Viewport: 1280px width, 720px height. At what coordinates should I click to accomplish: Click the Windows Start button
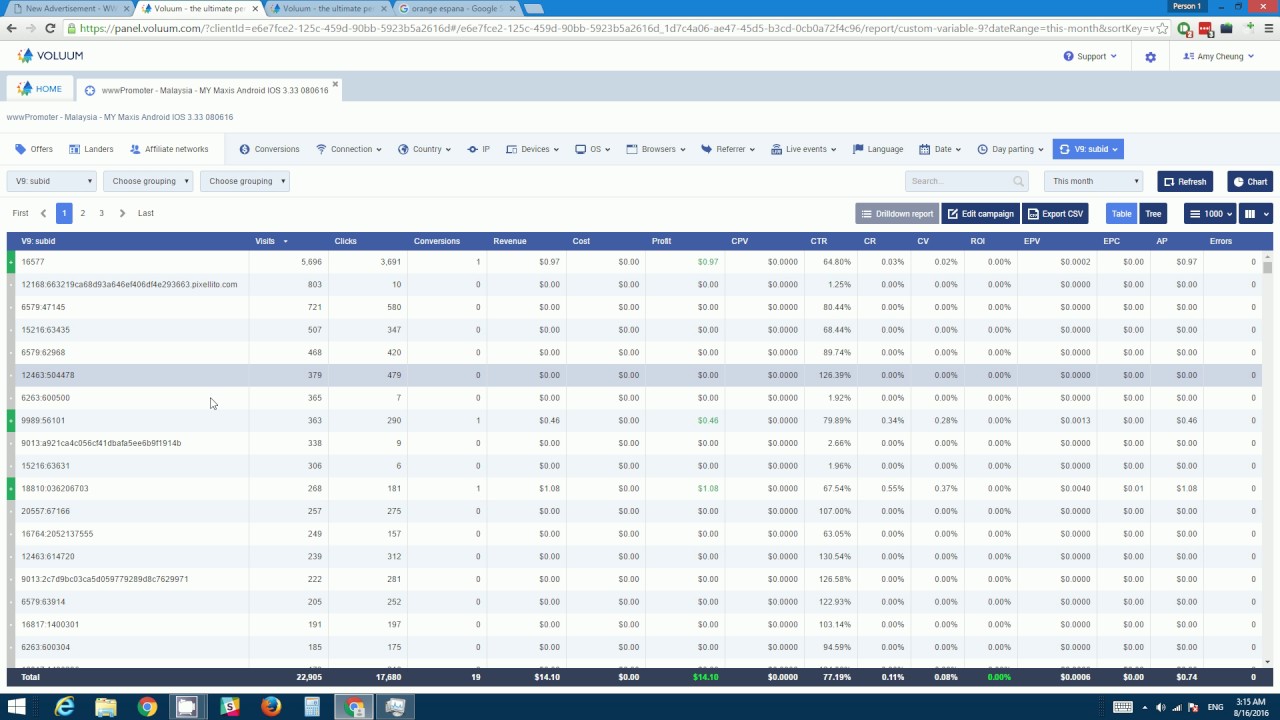18,707
